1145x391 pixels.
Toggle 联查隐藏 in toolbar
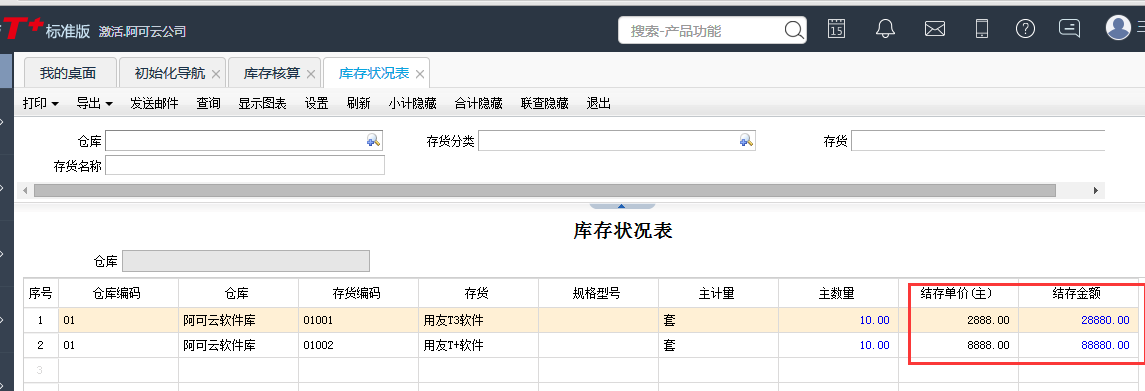pyautogui.click(x=544, y=103)
